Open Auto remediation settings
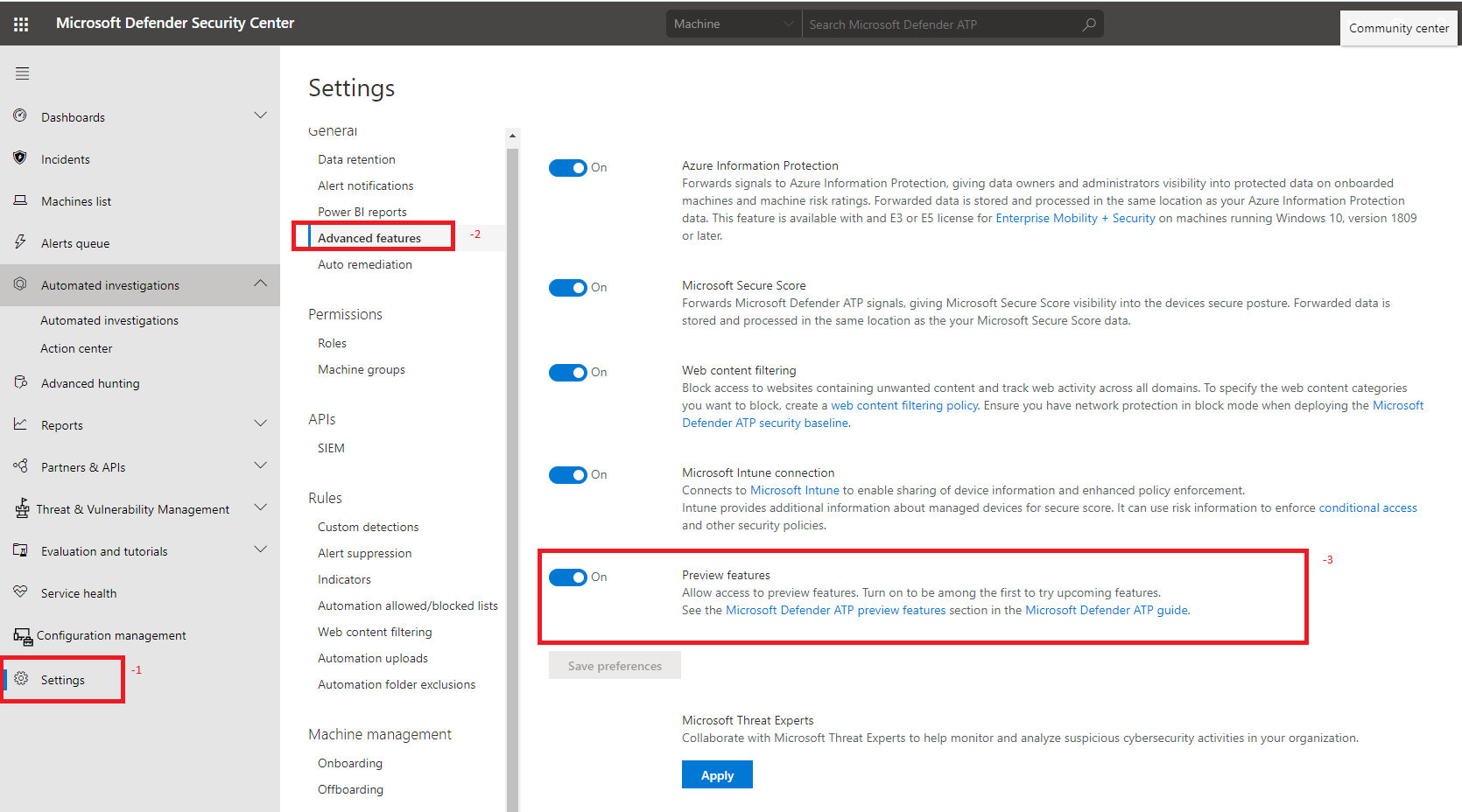1462x812 pixels. pyautogui.click(x=364, y=264)
